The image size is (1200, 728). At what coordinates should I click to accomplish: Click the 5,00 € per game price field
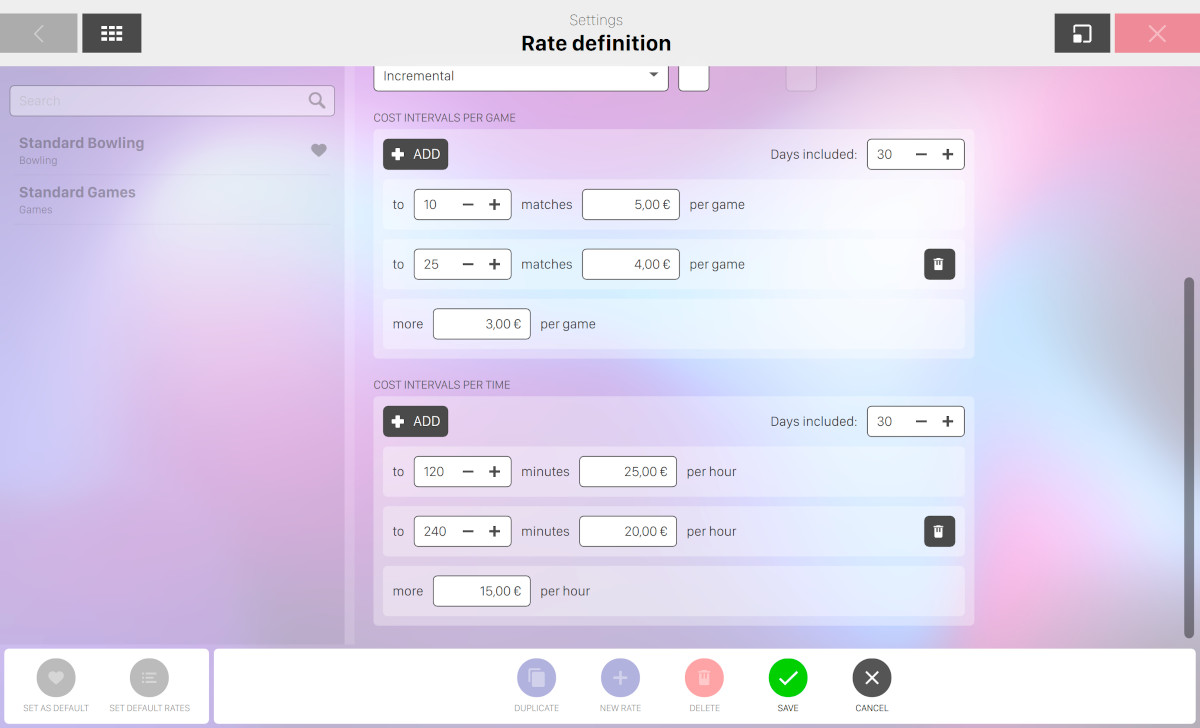click(x=630, y=204)
